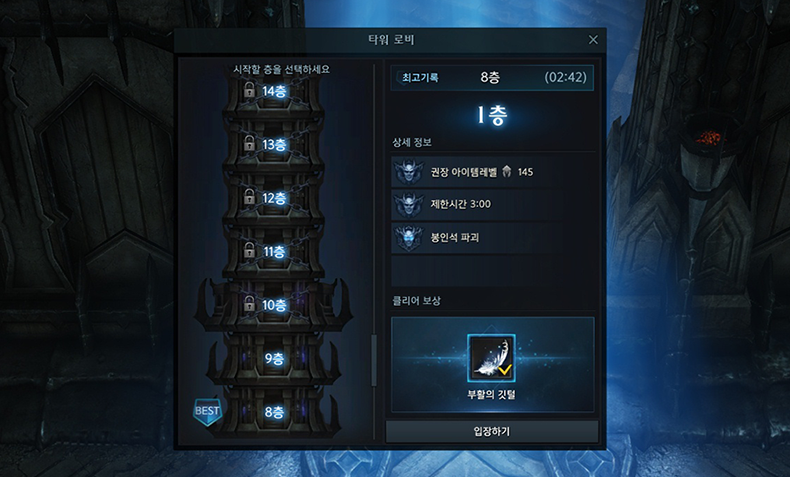Screen dimensions: 790x477
Task: Click the helmet icon beside 145
Action: 506,172
